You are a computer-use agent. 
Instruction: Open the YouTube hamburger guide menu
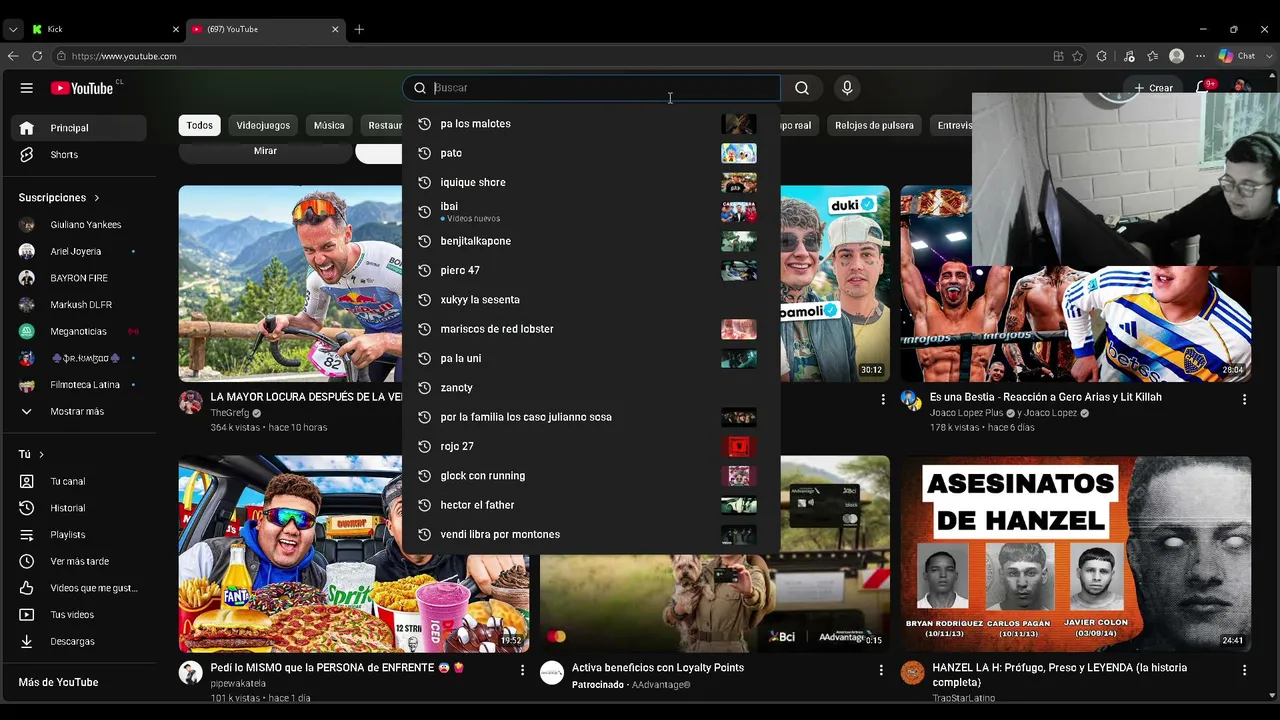27,88
